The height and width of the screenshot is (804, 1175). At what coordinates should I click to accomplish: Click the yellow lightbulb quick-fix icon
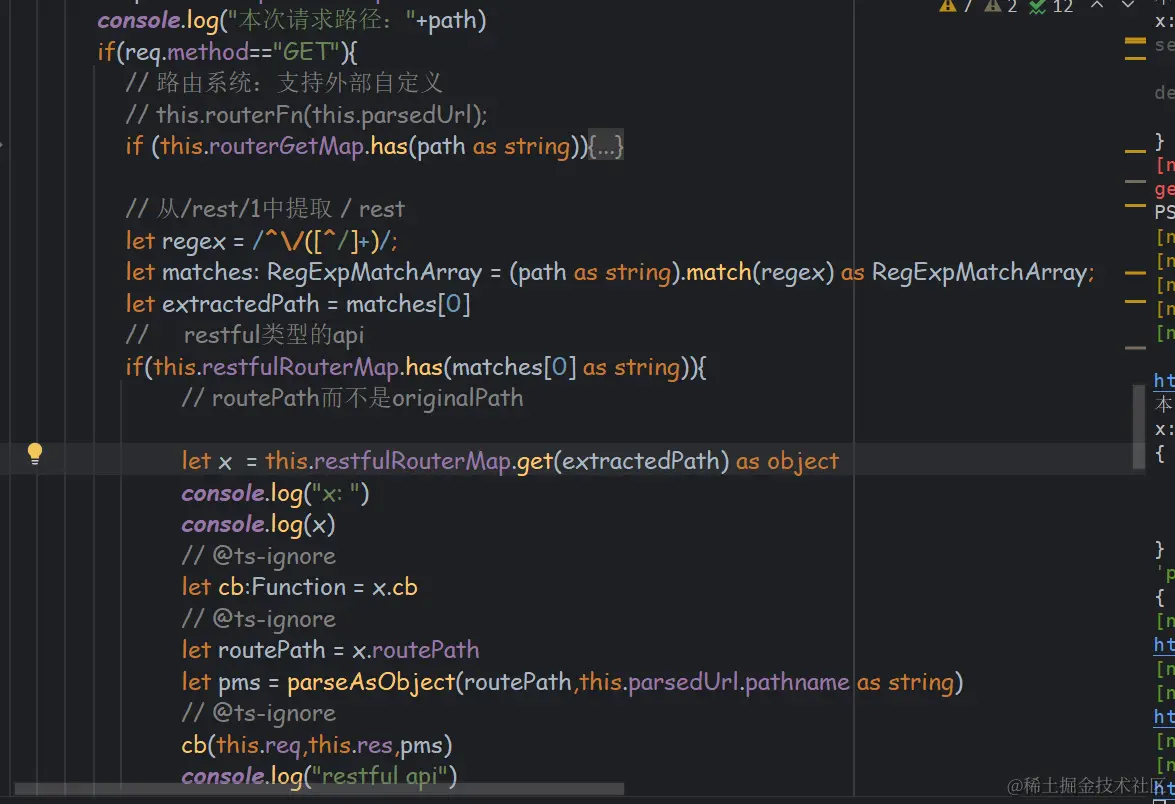coord(34,453)
